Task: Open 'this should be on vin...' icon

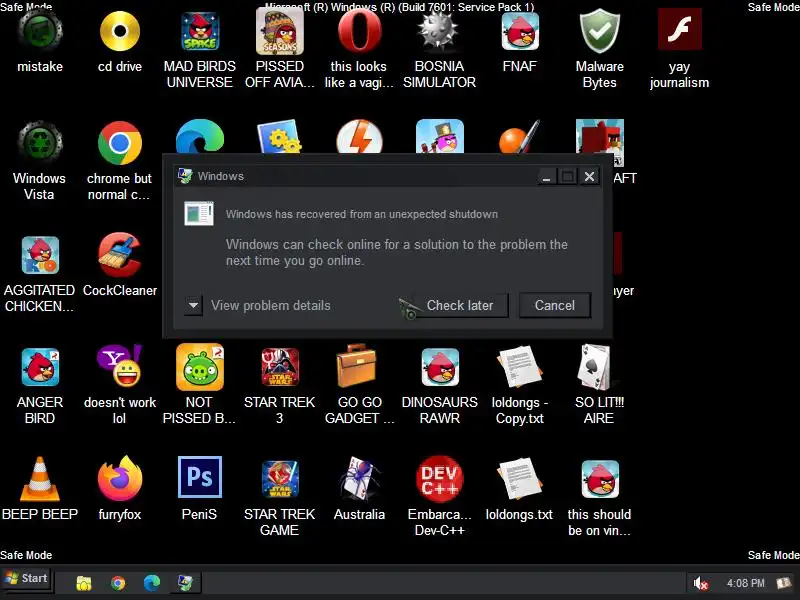Action: (x=599, y=479)
